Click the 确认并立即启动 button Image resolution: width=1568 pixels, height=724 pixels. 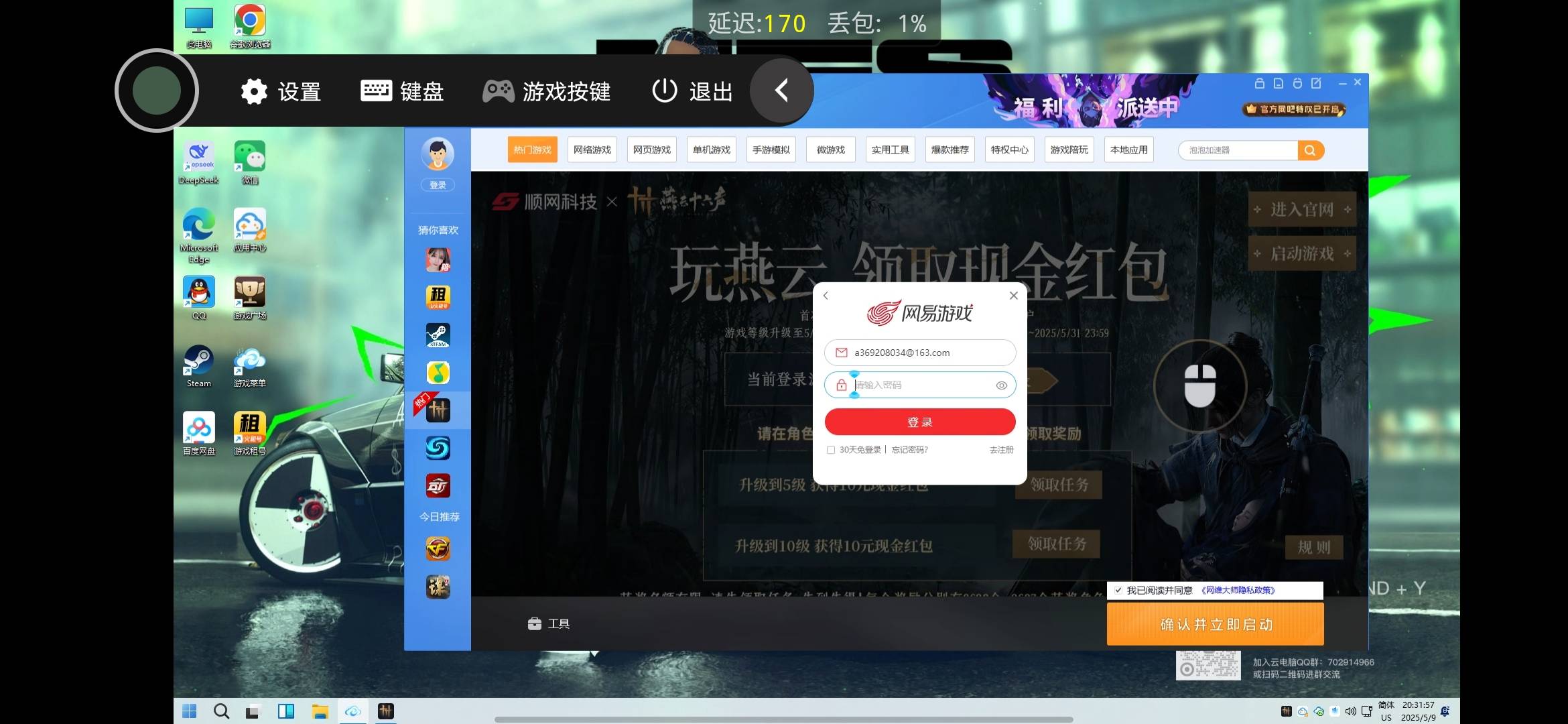pyautogui.click(x=1216, y=624)
